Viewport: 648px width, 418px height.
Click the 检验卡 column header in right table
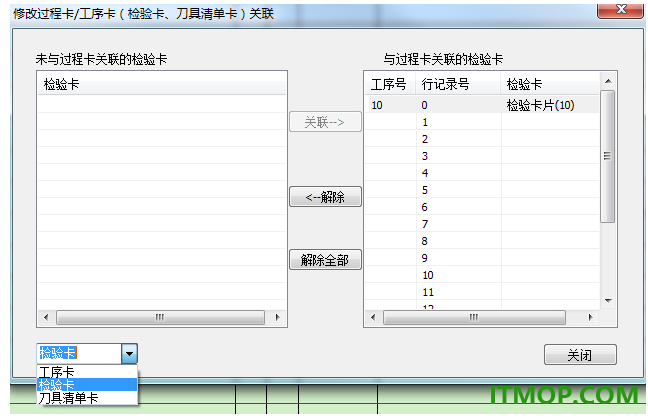pos(550,84)
